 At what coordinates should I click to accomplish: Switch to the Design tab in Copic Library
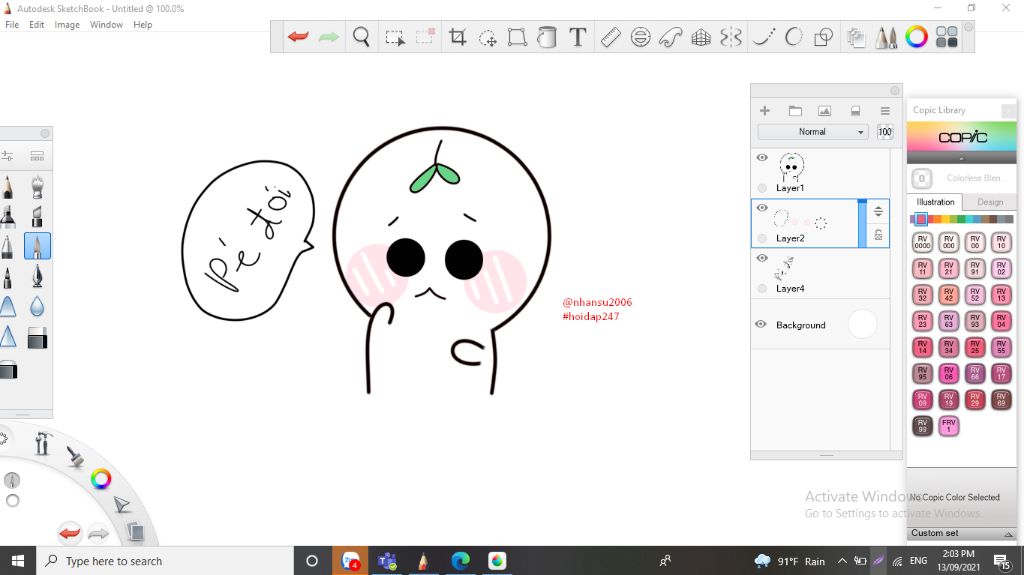(989, 202)
